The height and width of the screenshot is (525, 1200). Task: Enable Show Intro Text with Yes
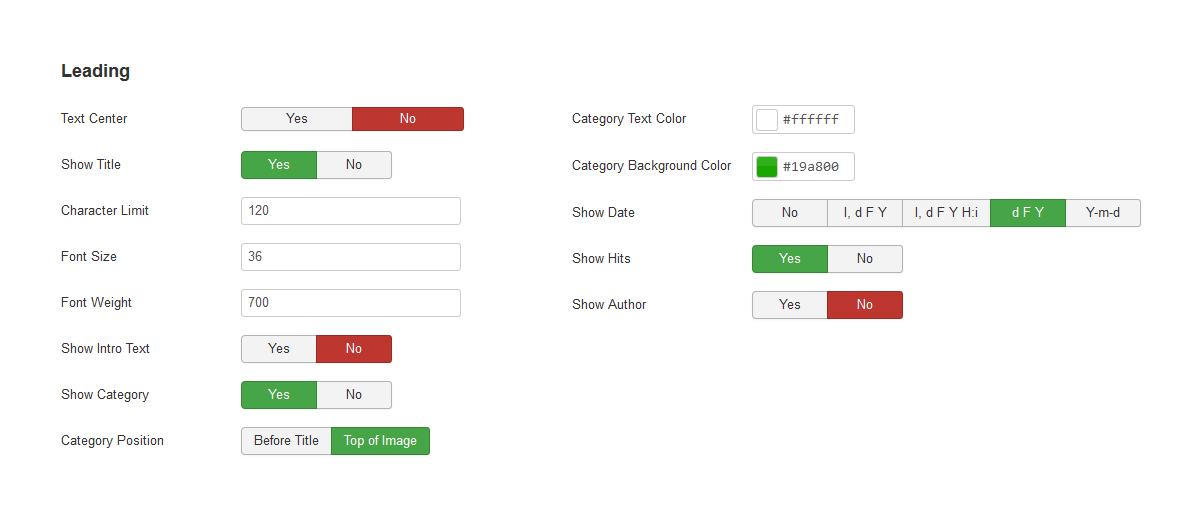[x=279, y=349]
